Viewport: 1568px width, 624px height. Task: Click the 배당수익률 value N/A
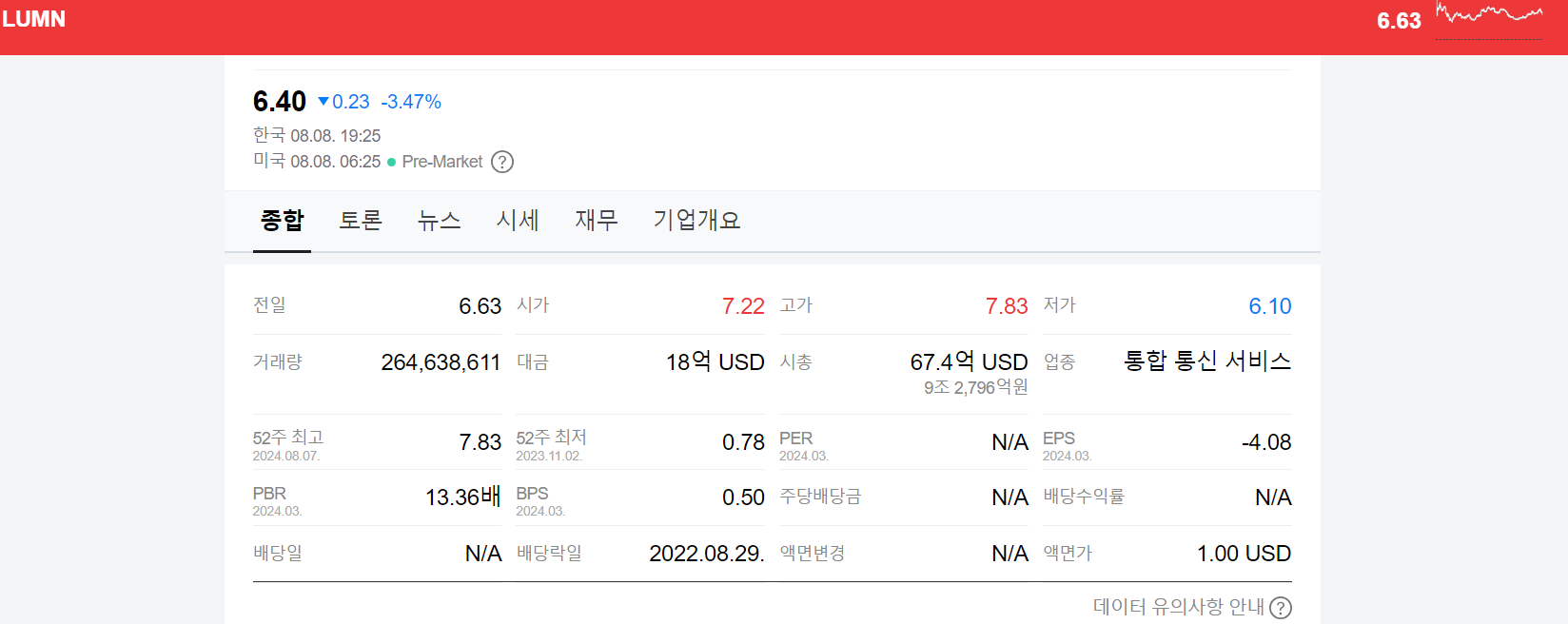coord(1273,497)
